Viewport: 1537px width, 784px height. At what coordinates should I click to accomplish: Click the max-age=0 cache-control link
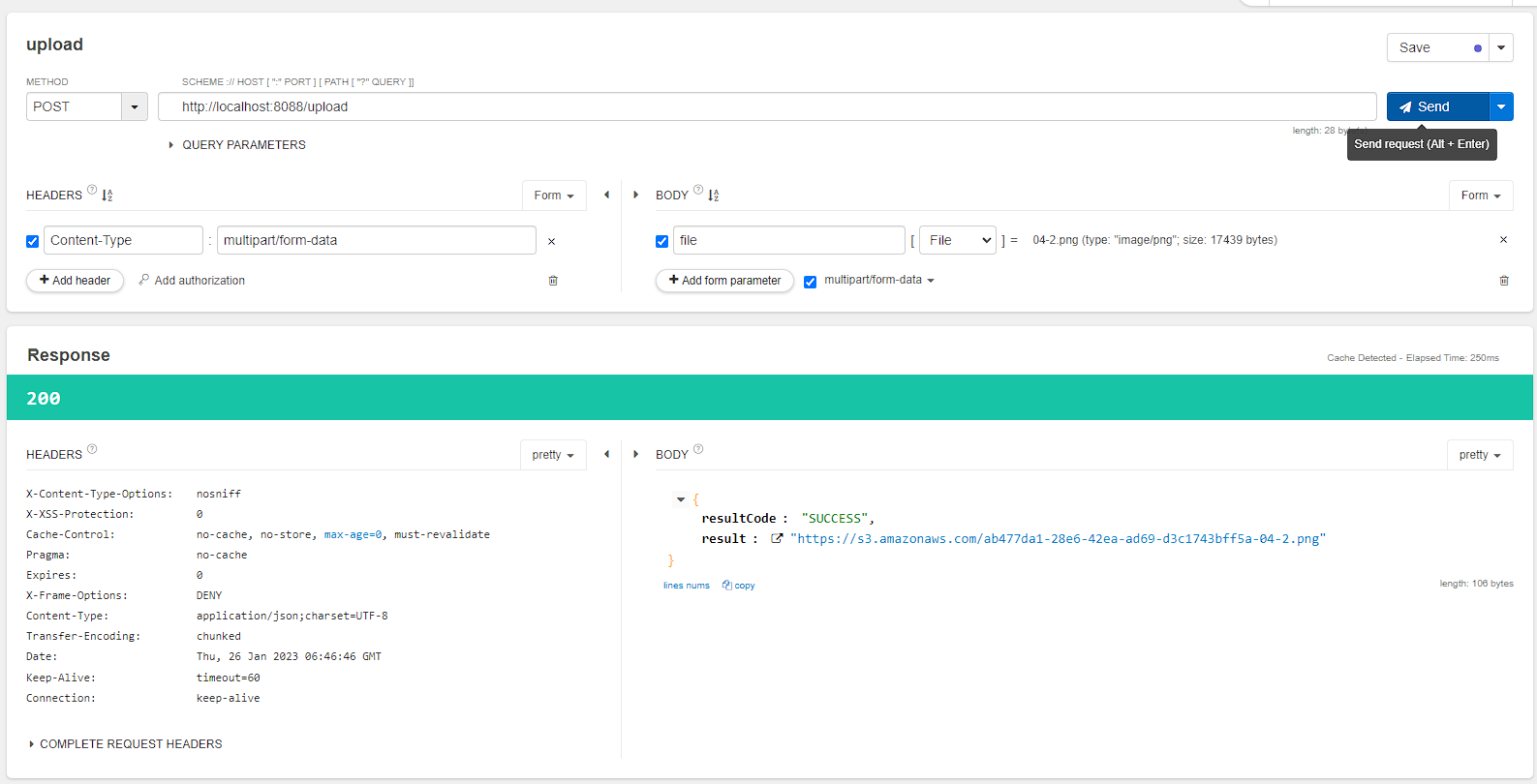353,534
